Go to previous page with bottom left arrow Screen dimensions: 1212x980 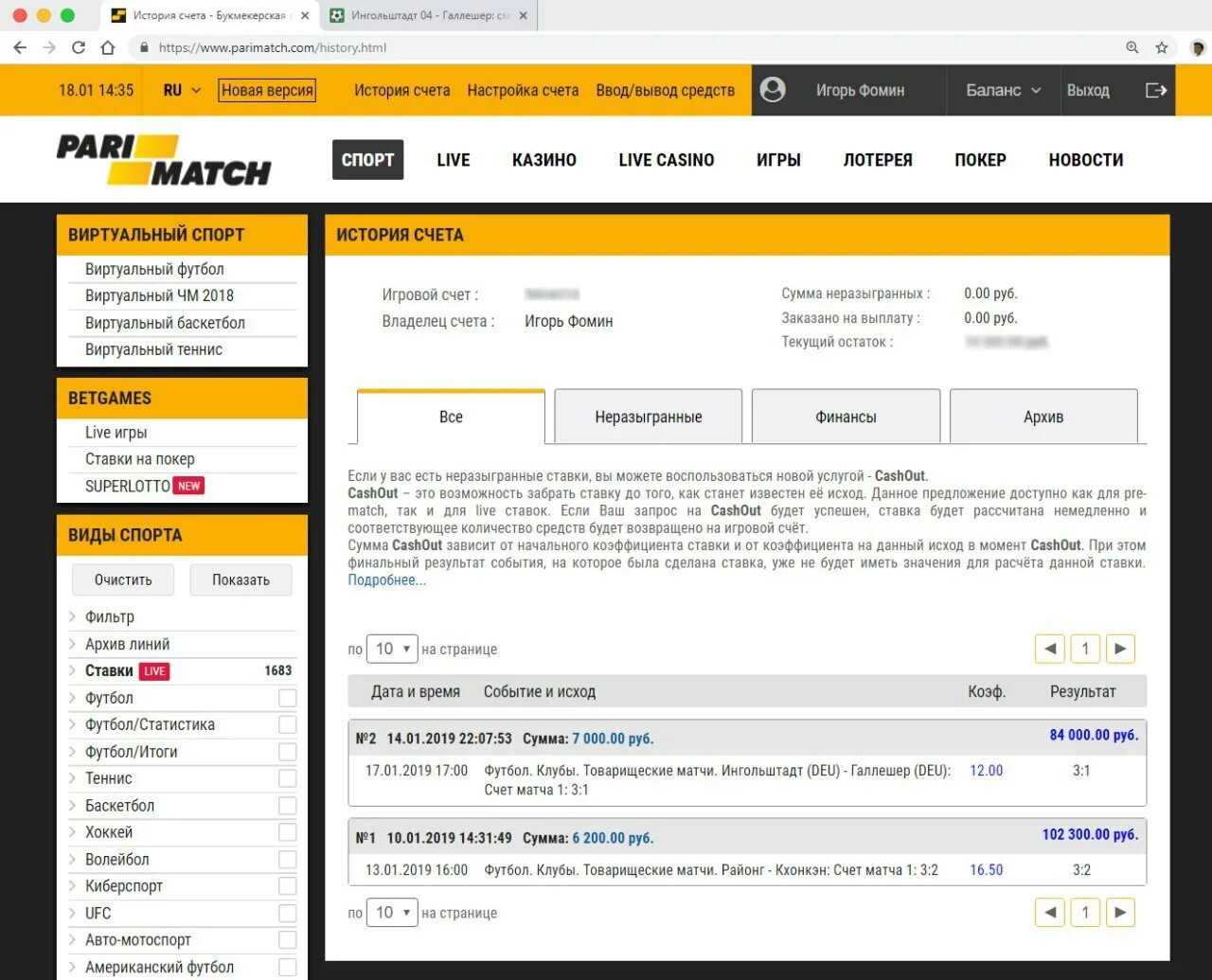click(x=1050, y=913)
